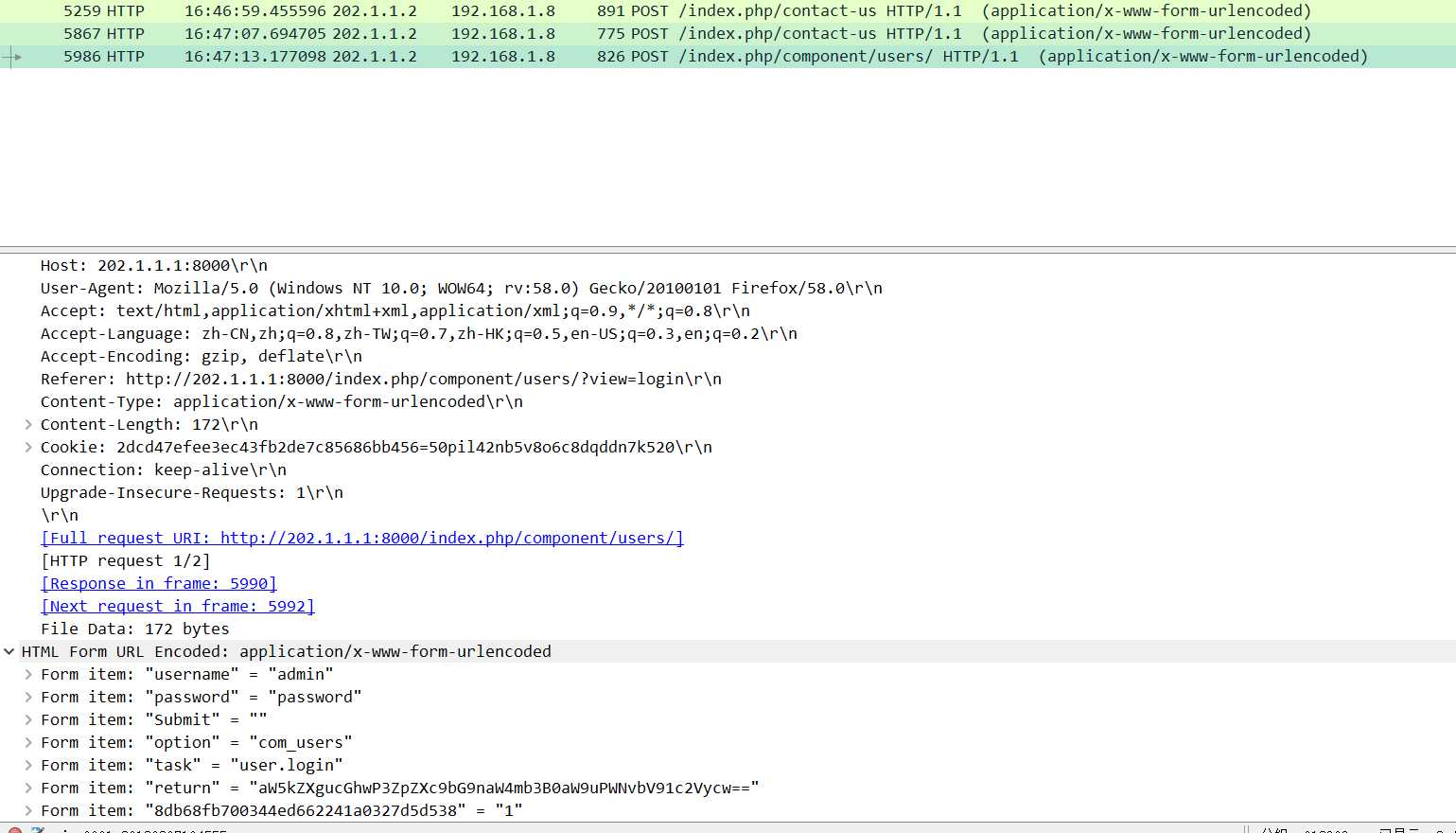Screen dimensions: 1456x833
Task: Click timestamp 16:46:59.455596 in packet list
Action: click(254, 11)
